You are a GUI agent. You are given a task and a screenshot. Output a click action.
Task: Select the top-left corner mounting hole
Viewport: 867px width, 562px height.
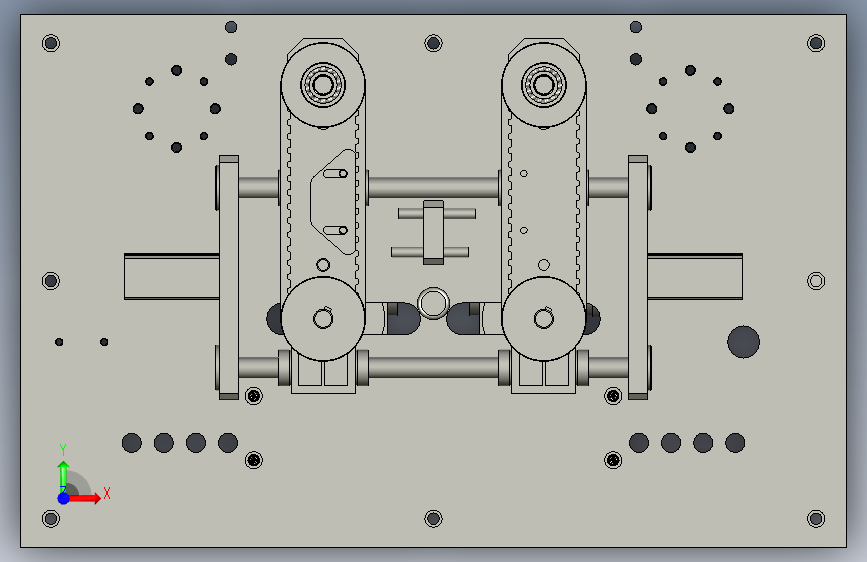pyautogui.click(x=51, y=43)
